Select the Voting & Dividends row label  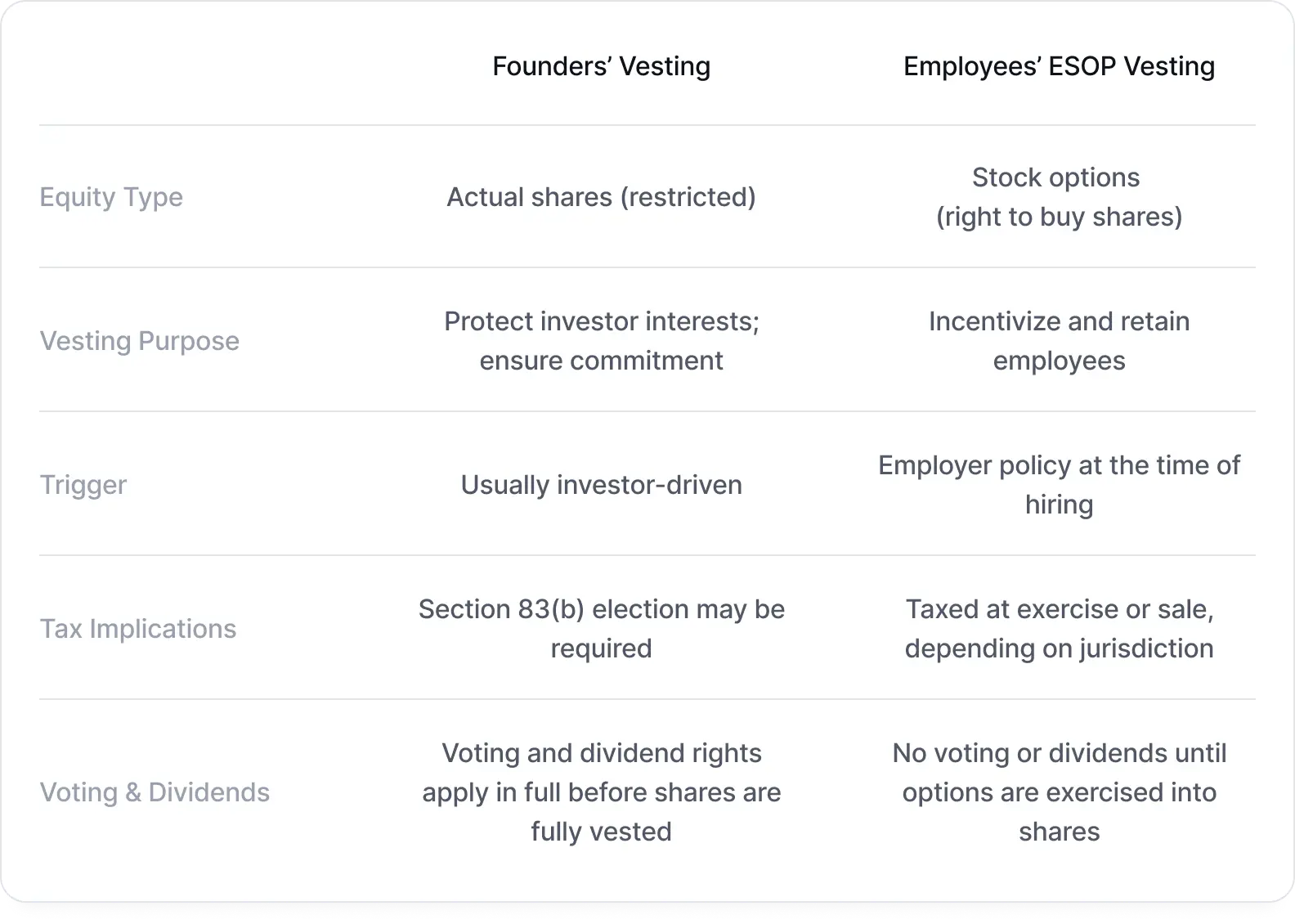(155, 792)
